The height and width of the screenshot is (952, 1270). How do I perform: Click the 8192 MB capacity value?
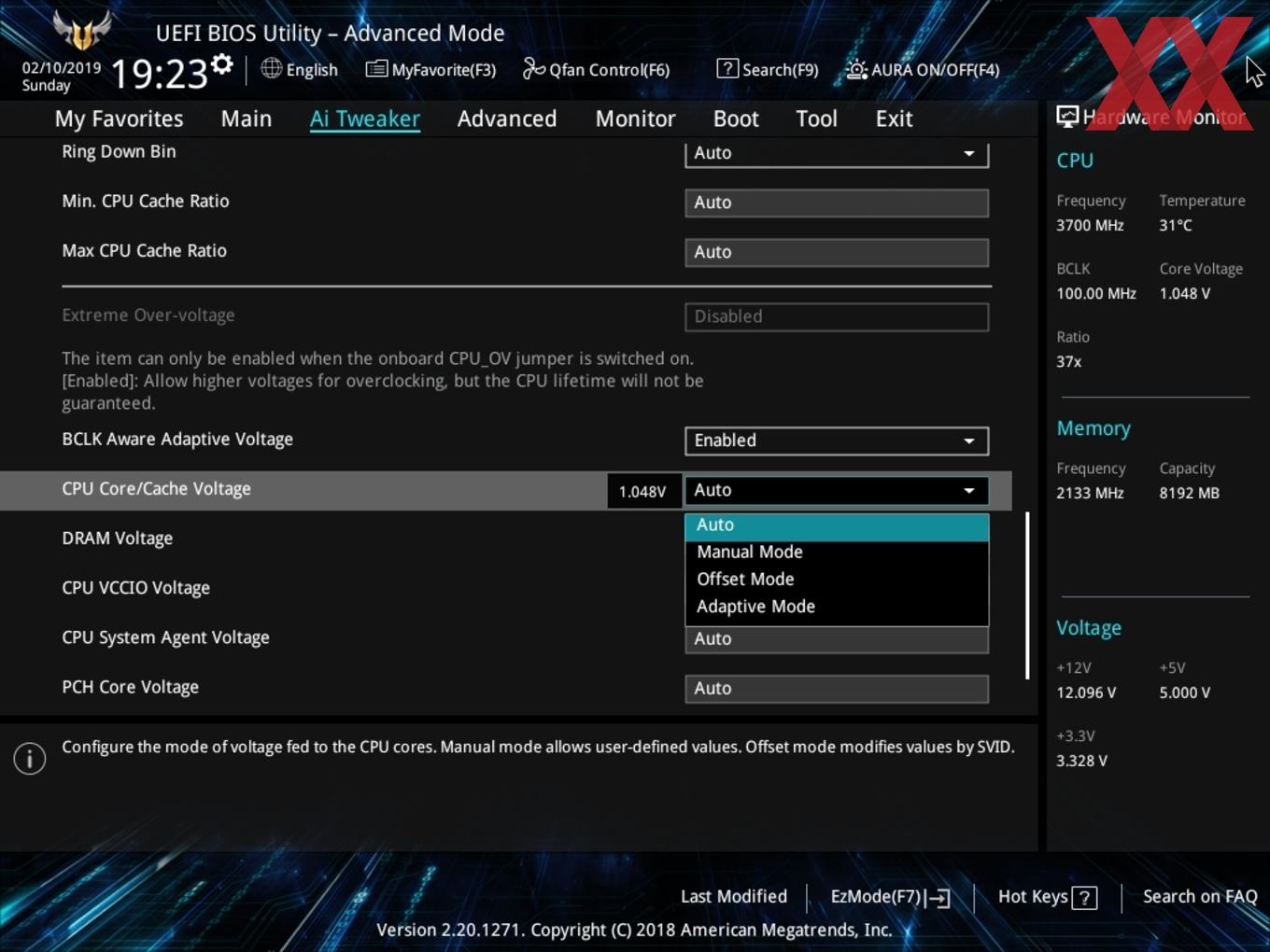click(x=1190, y=493)
